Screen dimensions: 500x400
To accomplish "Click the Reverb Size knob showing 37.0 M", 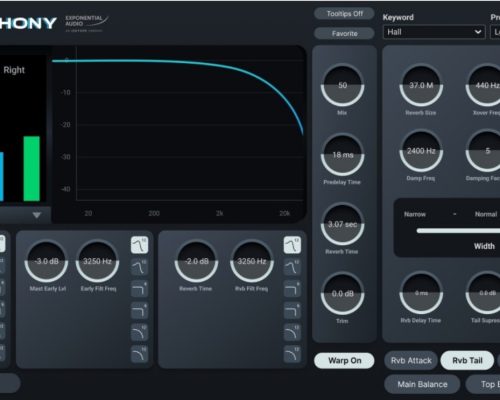I will [421, 85].
